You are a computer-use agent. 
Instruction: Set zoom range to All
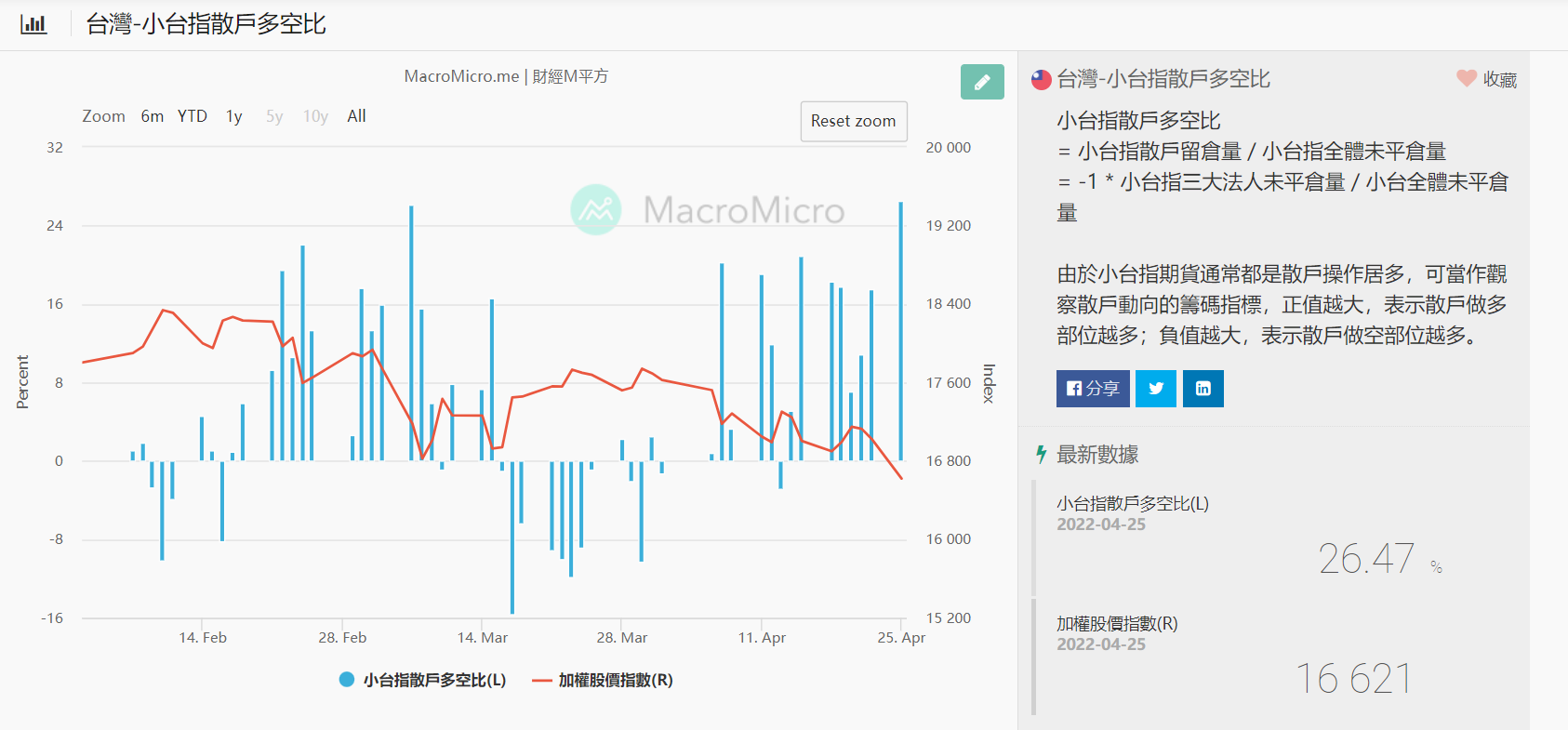click(x=356, y=116)
